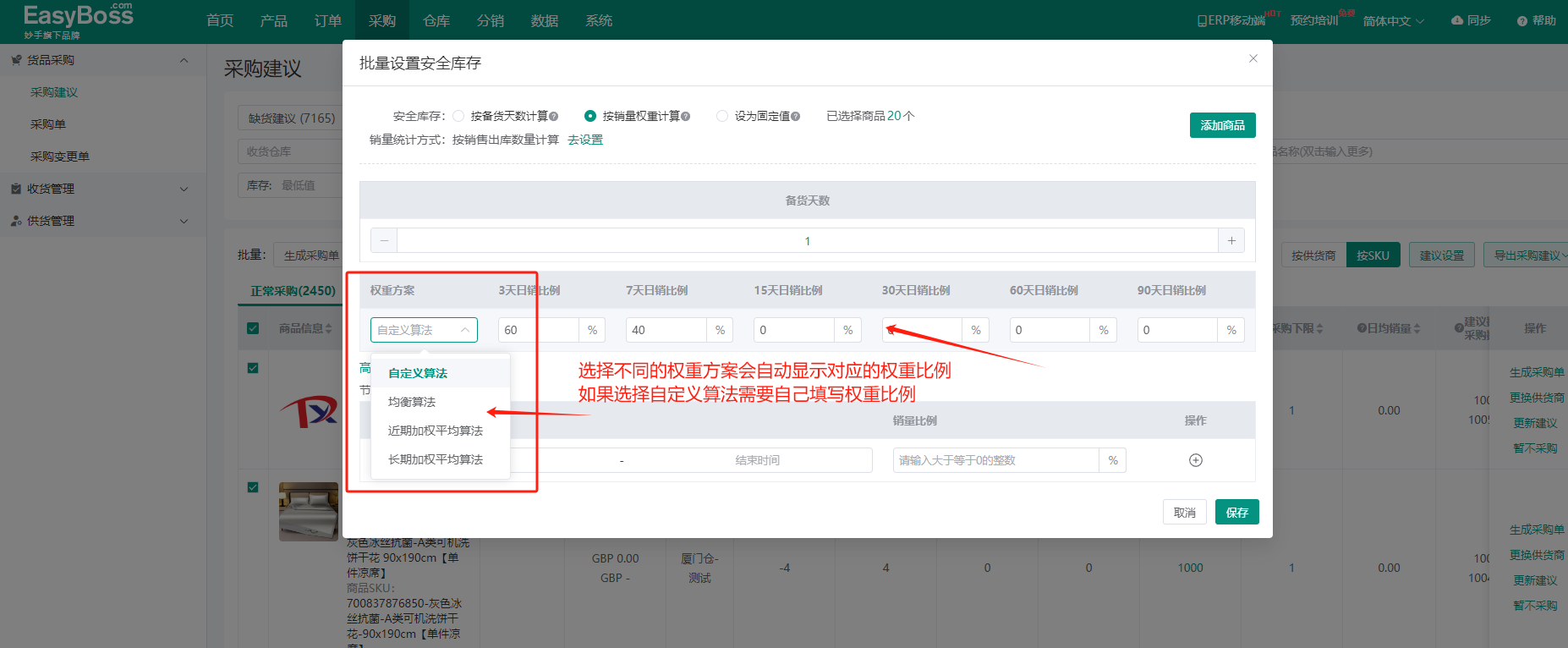Screen dimensions: 1568x648
Task: Increase stocking days with plus button
Action: click(1231, 241)
